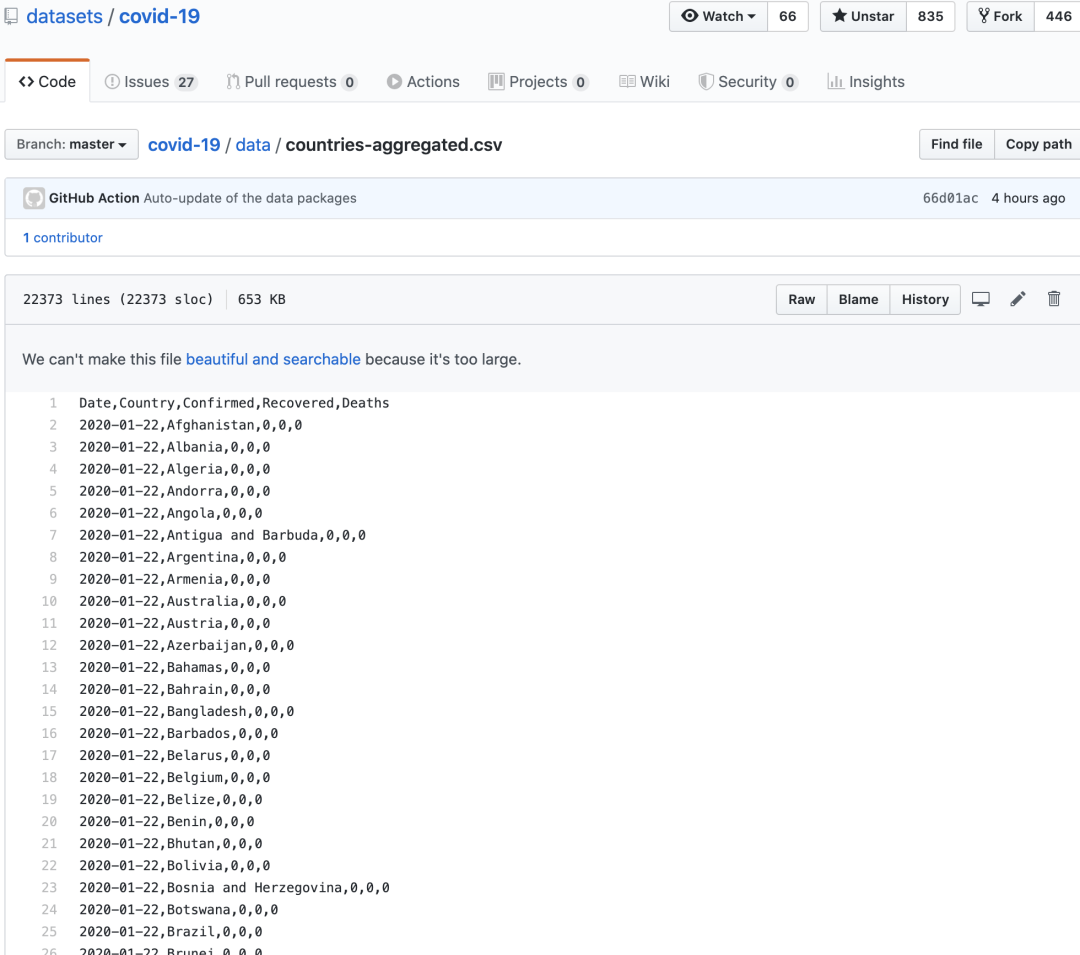Switch to the Issues tab
This screenshot has height=955, width=1080.
coord(151,82)
